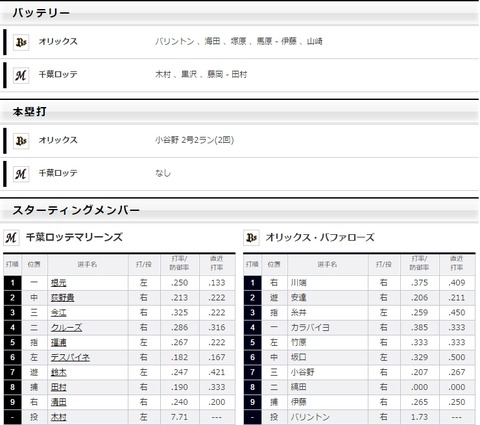
Task: Open the player link 鈴木
Action: [59, 372]
